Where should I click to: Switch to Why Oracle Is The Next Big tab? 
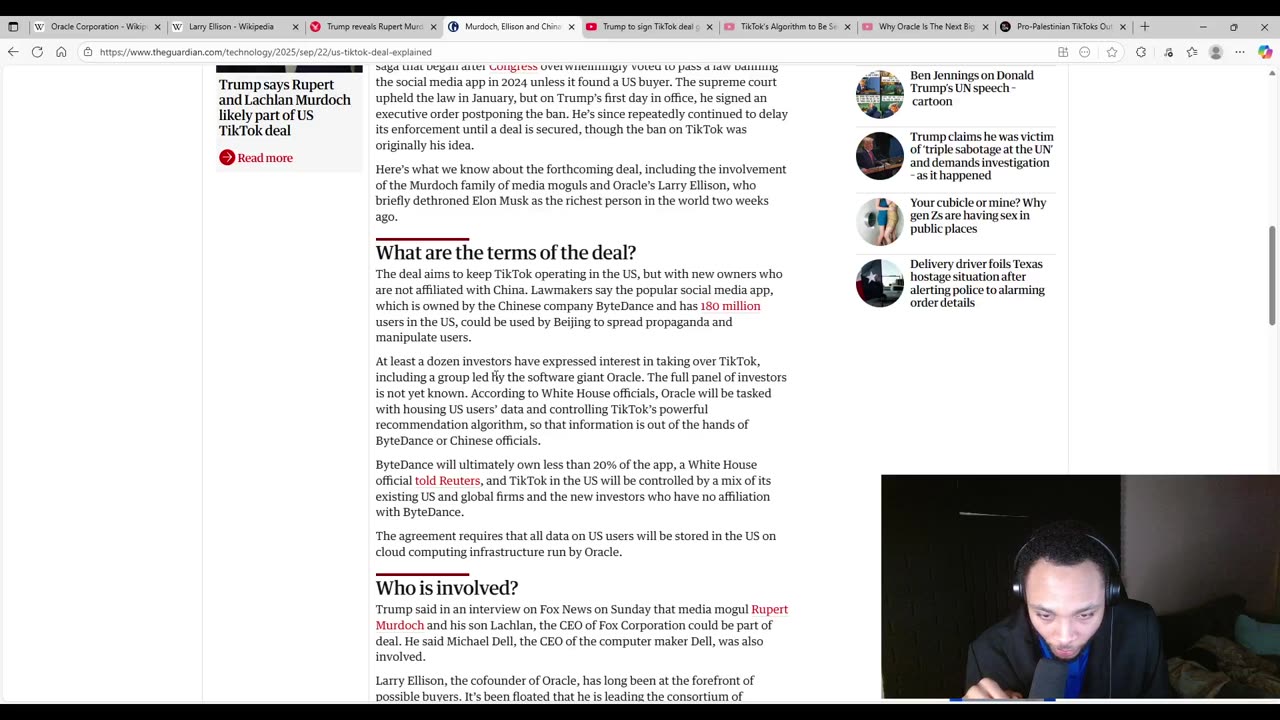click(924, 27)
